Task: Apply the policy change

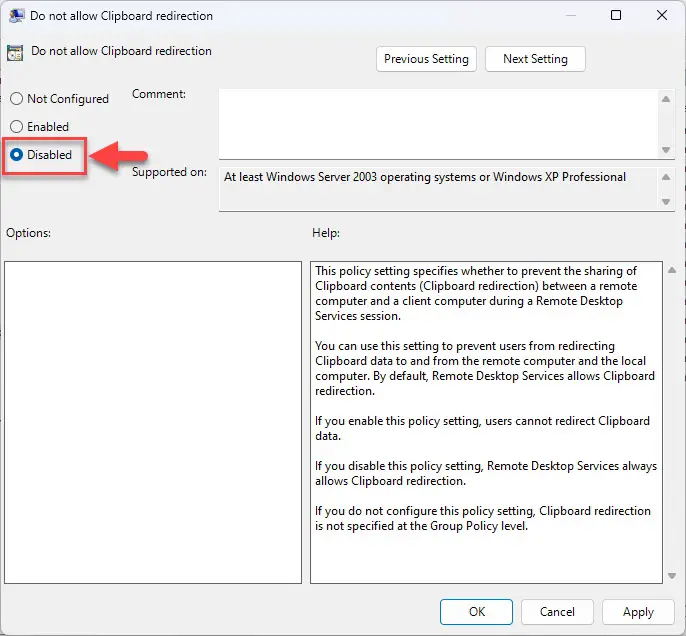Action: coord(638,612)
